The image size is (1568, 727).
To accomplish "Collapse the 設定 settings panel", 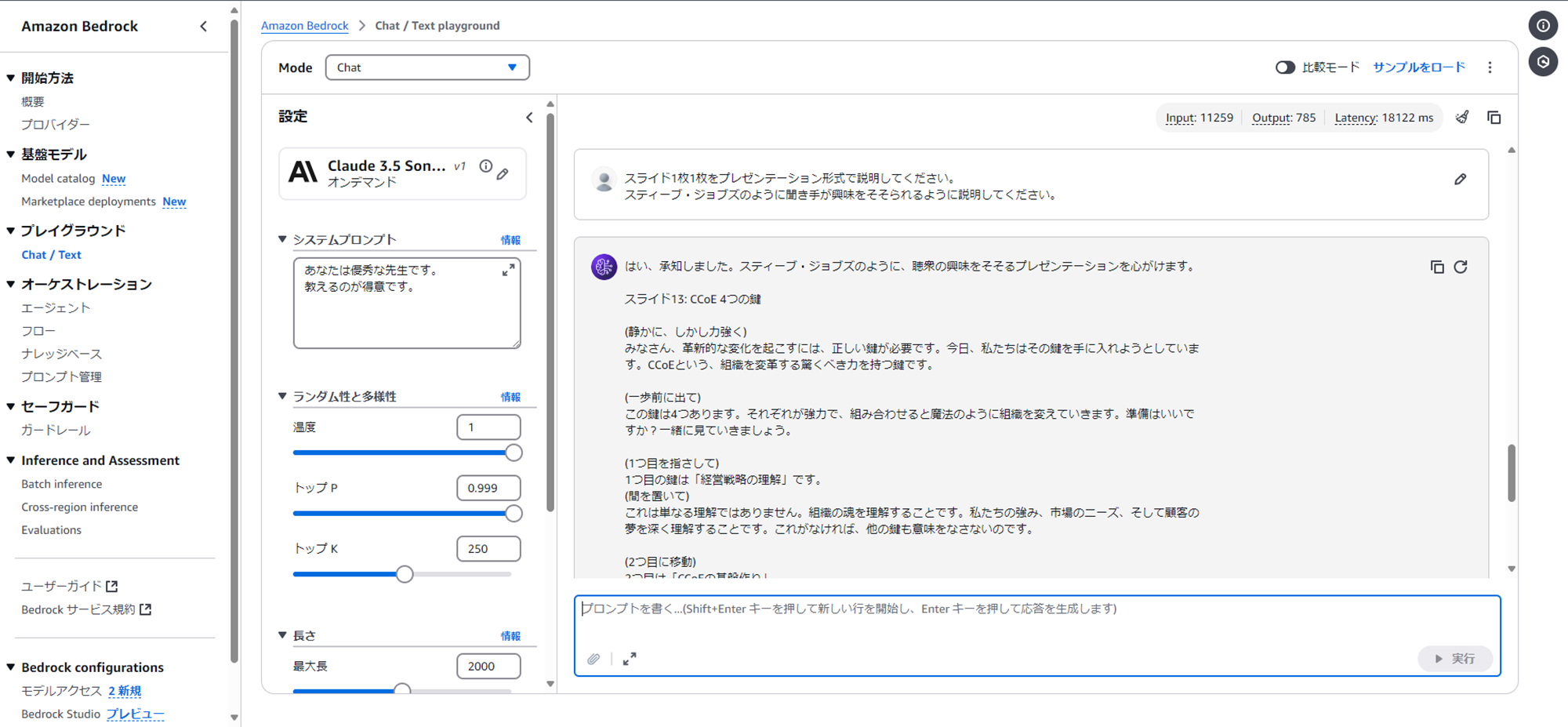I will coord(529,118).
